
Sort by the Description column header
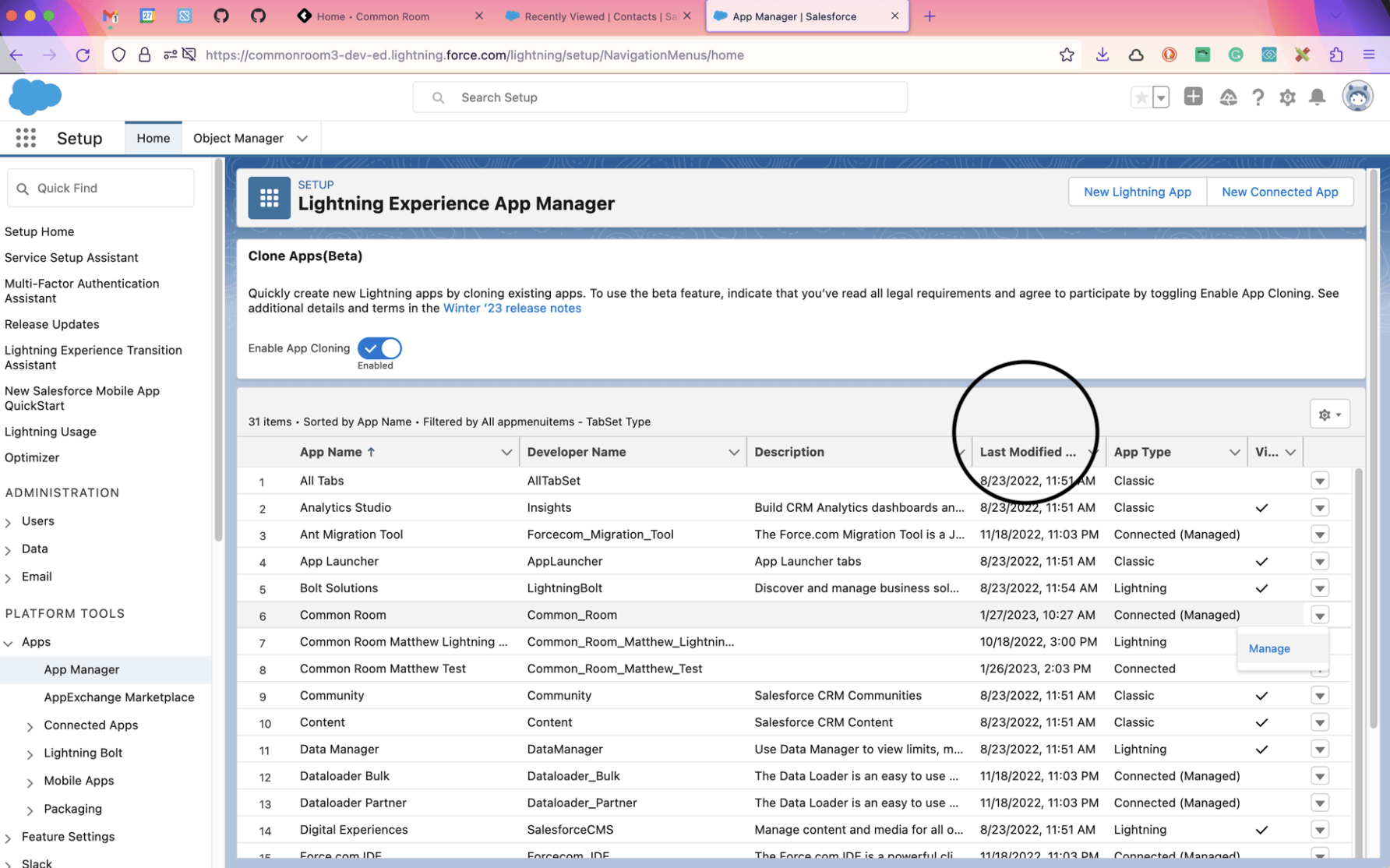788,452
